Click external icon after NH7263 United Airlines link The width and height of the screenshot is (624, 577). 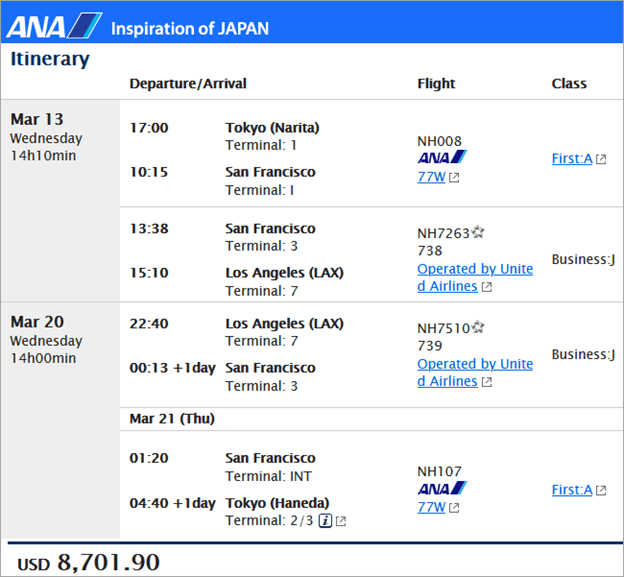(x=487, y=287)
